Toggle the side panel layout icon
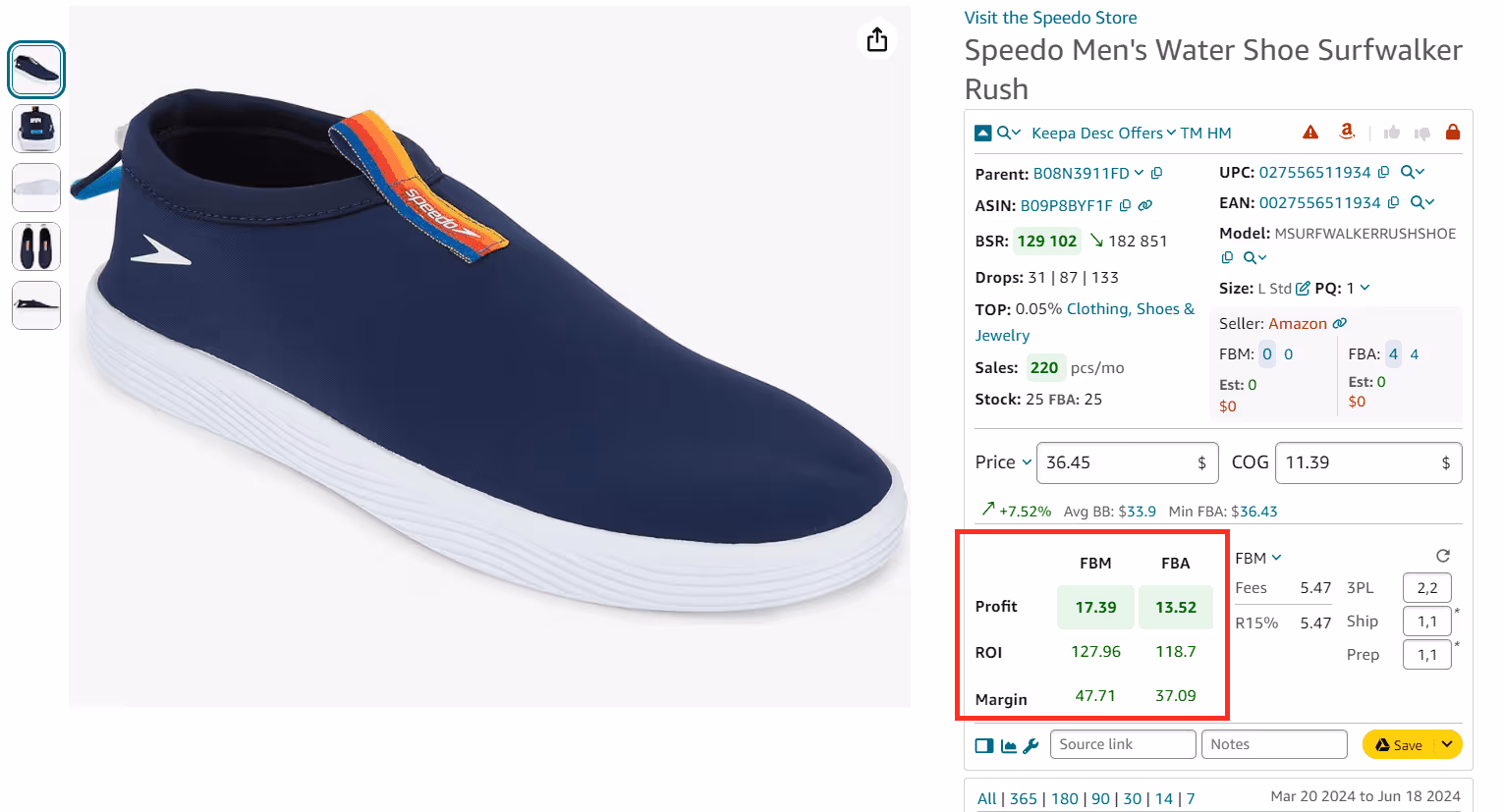The height and width of the screenshot is (812, 1504). pyautogui.click(x=984, y=746)
